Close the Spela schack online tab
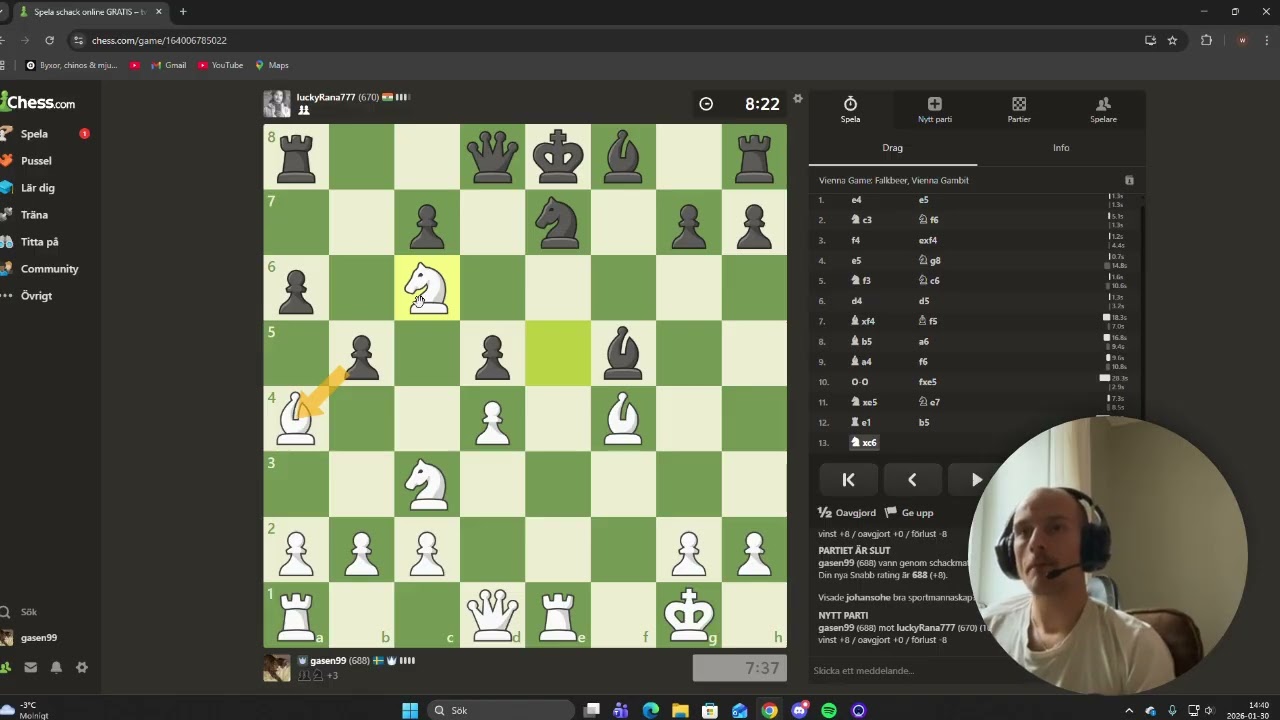The width and height of the screenshot is (1280, 720). pos(158,12)
